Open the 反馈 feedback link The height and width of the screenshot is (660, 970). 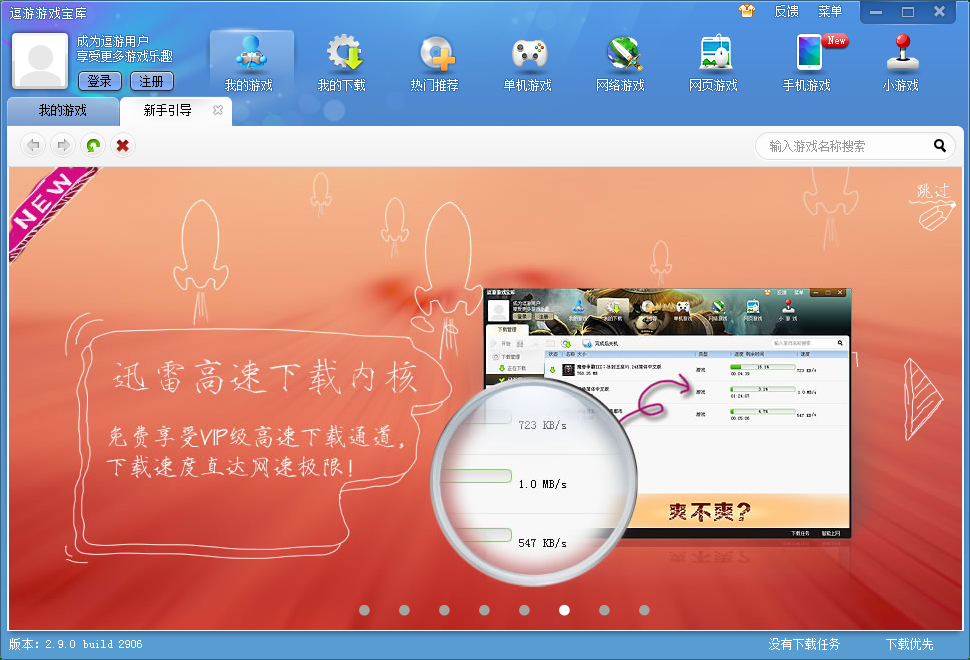[x=786, y=11]
